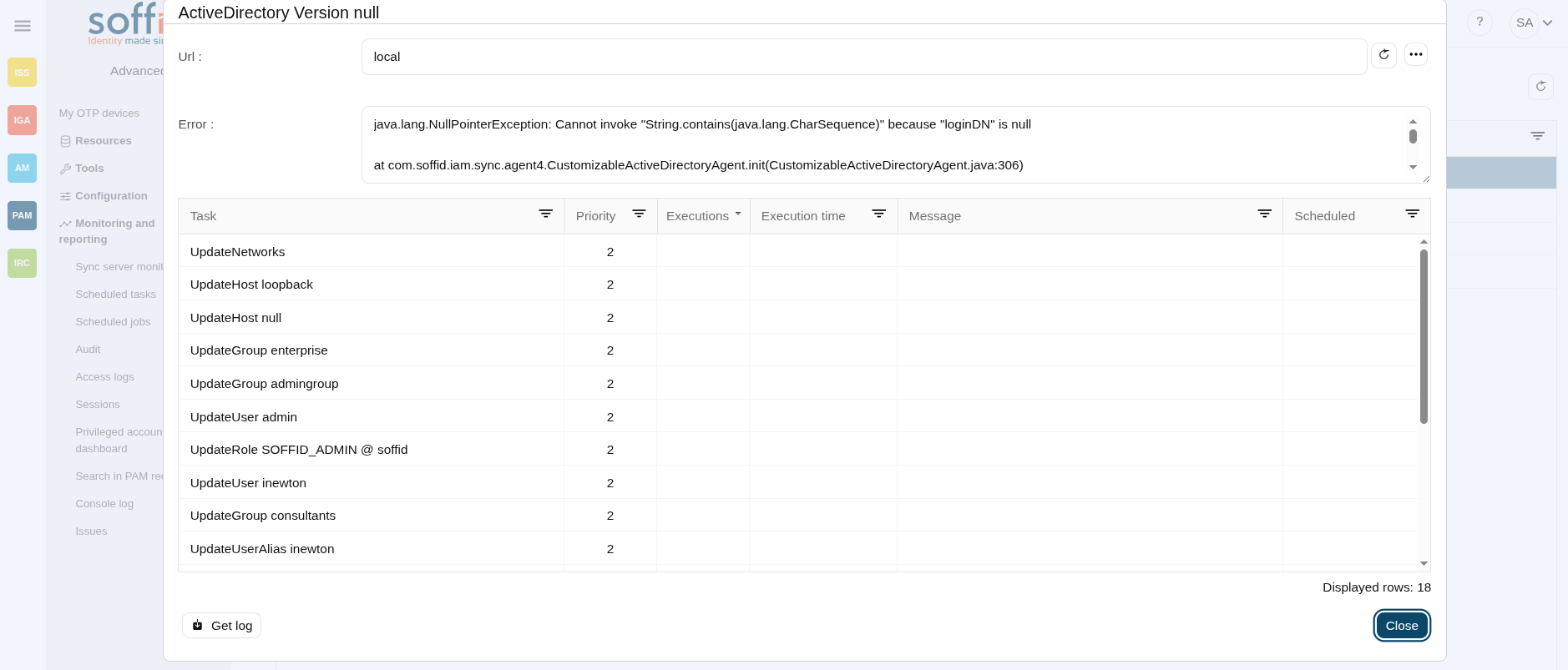
Task: Open Console log page
Action: [104, 504]
